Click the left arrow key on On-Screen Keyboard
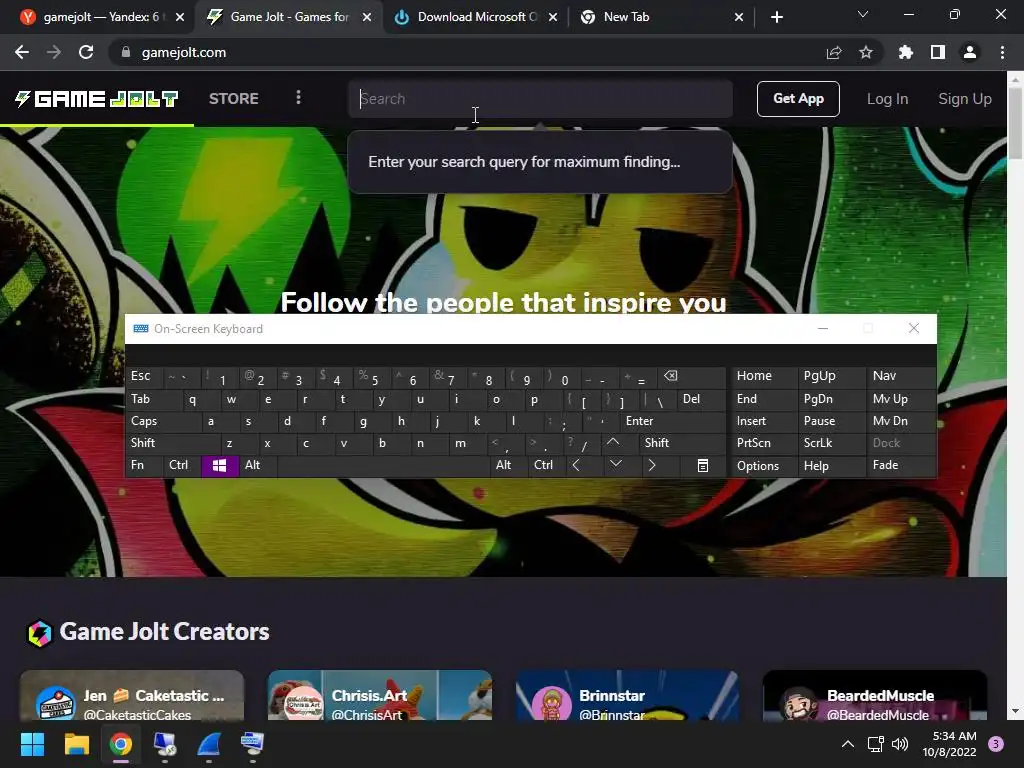 tap(576, 465)
